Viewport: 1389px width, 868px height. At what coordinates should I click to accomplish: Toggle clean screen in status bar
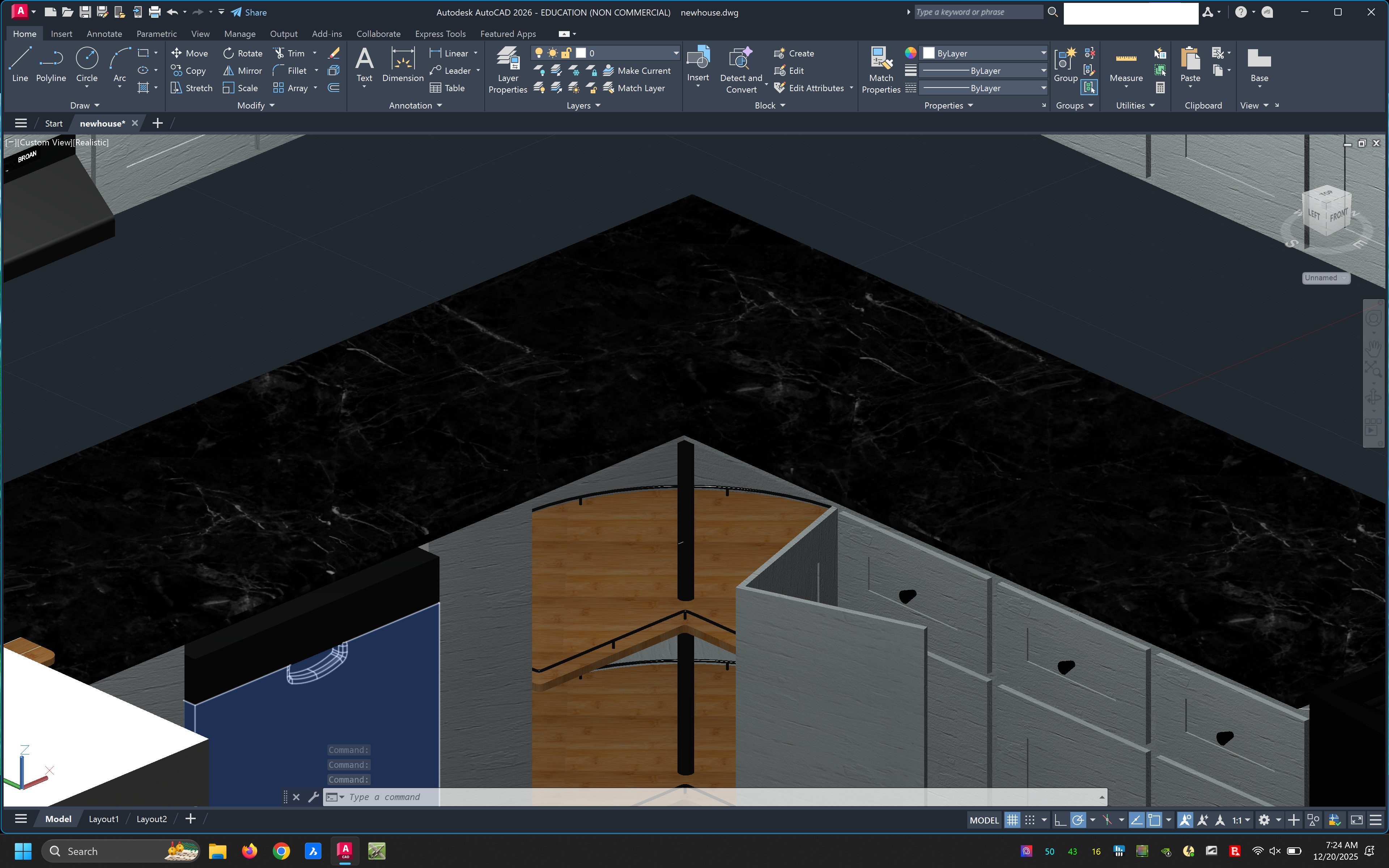[1356, 820]
